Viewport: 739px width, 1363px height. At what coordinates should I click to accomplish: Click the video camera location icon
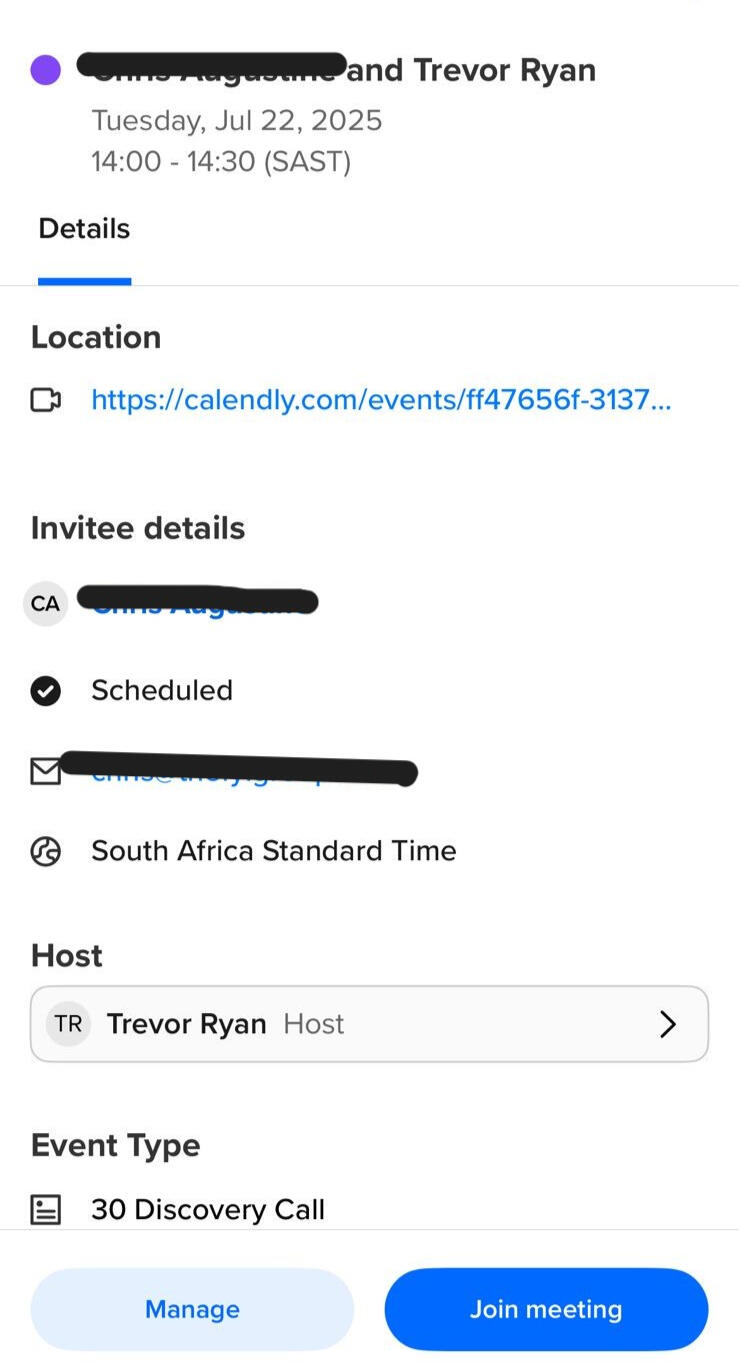[45, 401]
